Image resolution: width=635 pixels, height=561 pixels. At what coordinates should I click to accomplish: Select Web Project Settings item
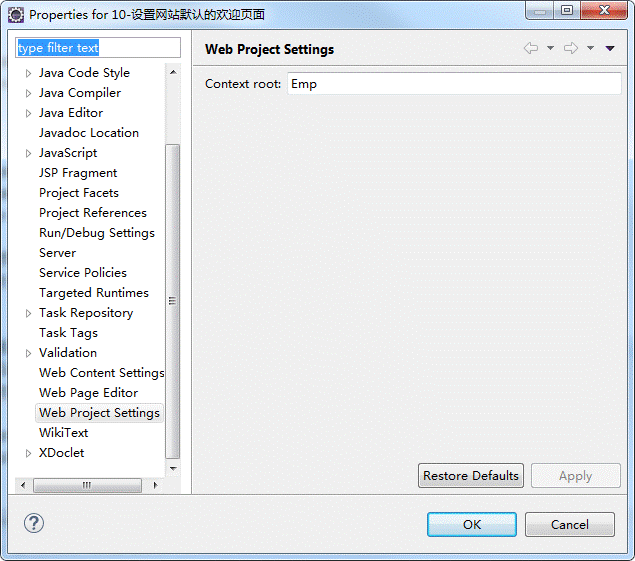99,413
